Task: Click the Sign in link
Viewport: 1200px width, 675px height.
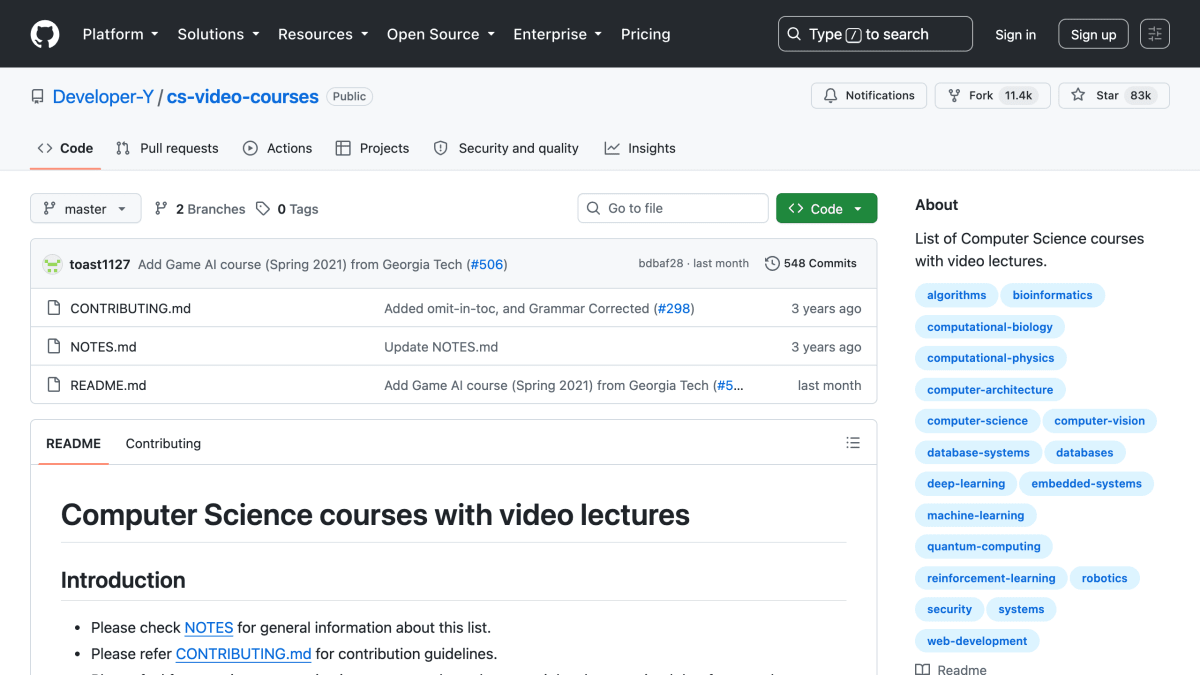Action: pyautogui.click(x=1016, y=34)
